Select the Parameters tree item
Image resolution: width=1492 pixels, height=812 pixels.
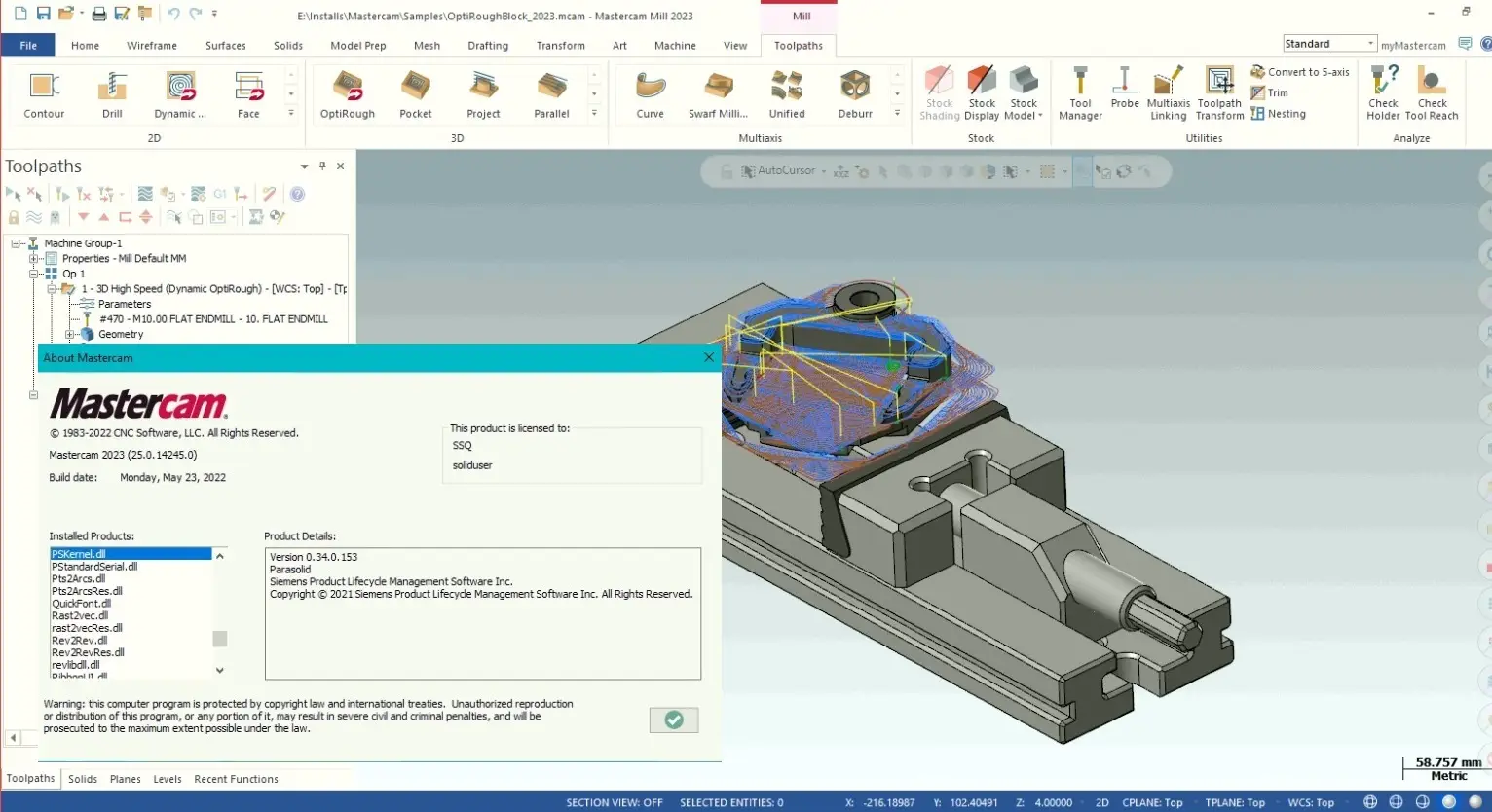tap(125, 304)
